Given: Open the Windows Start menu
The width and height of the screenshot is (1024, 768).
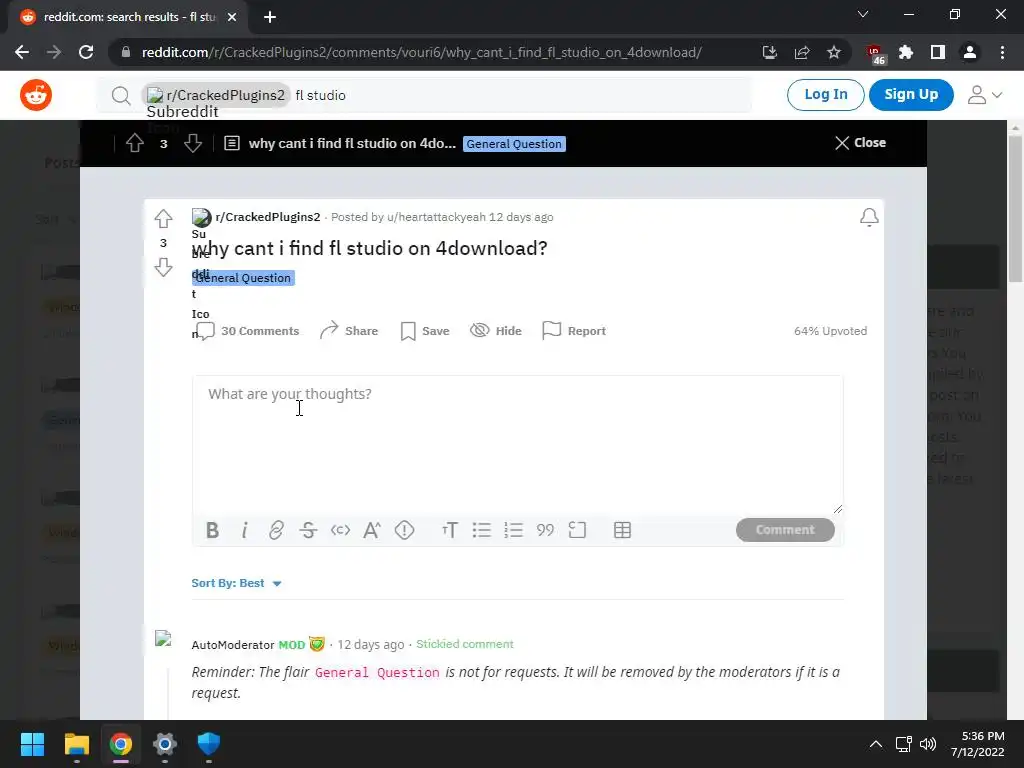Looking at the screenshot, I should point(32,744).
